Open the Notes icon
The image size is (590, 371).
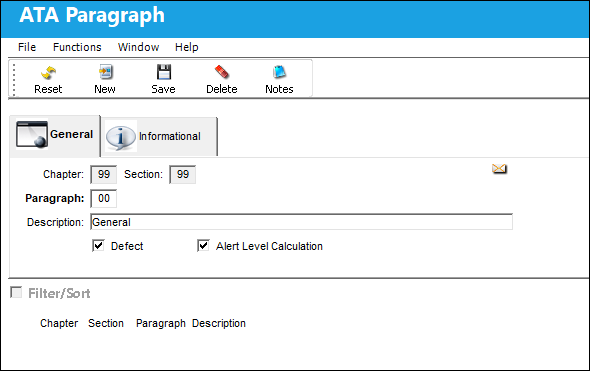(x=279, y=72)
